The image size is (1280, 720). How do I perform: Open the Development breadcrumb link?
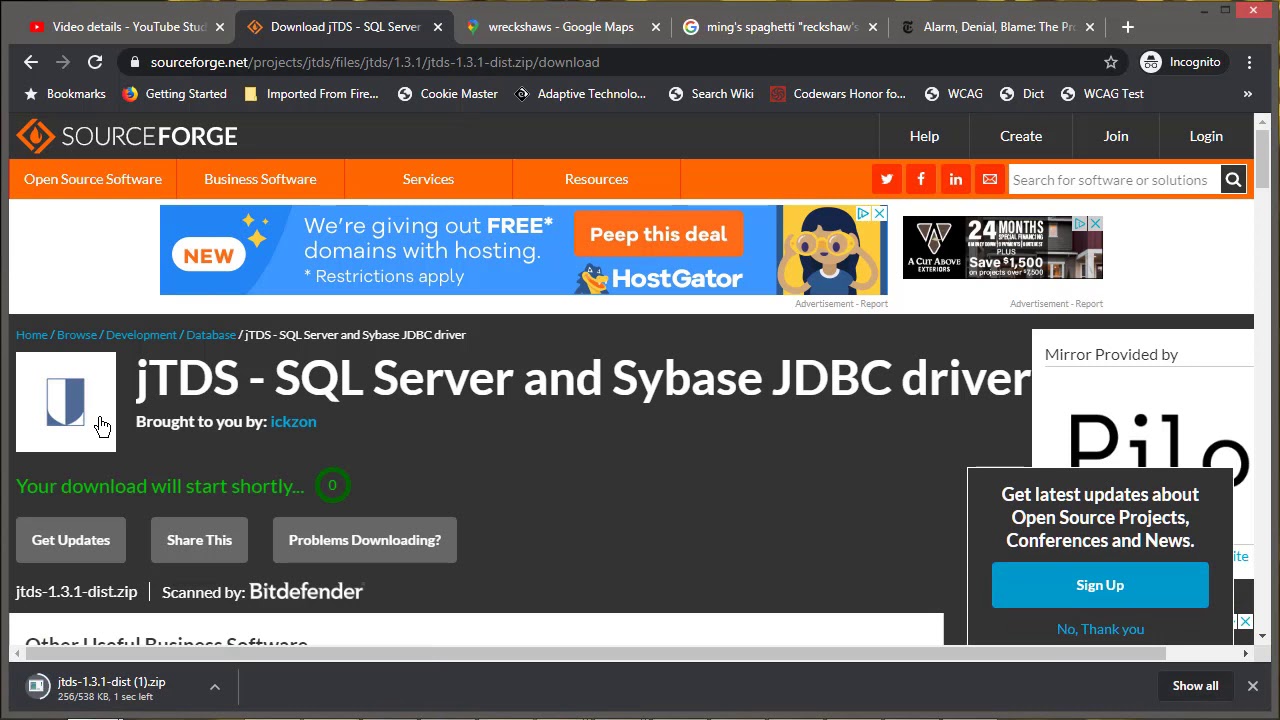click(x=141, y=335)
